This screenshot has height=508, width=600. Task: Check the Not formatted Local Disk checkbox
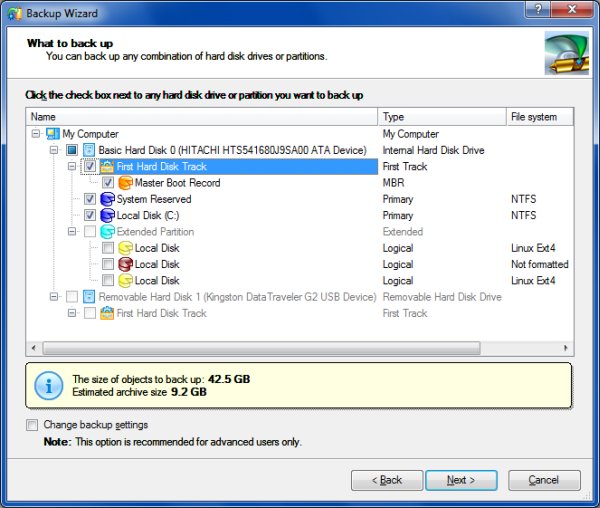pos(108,264)
